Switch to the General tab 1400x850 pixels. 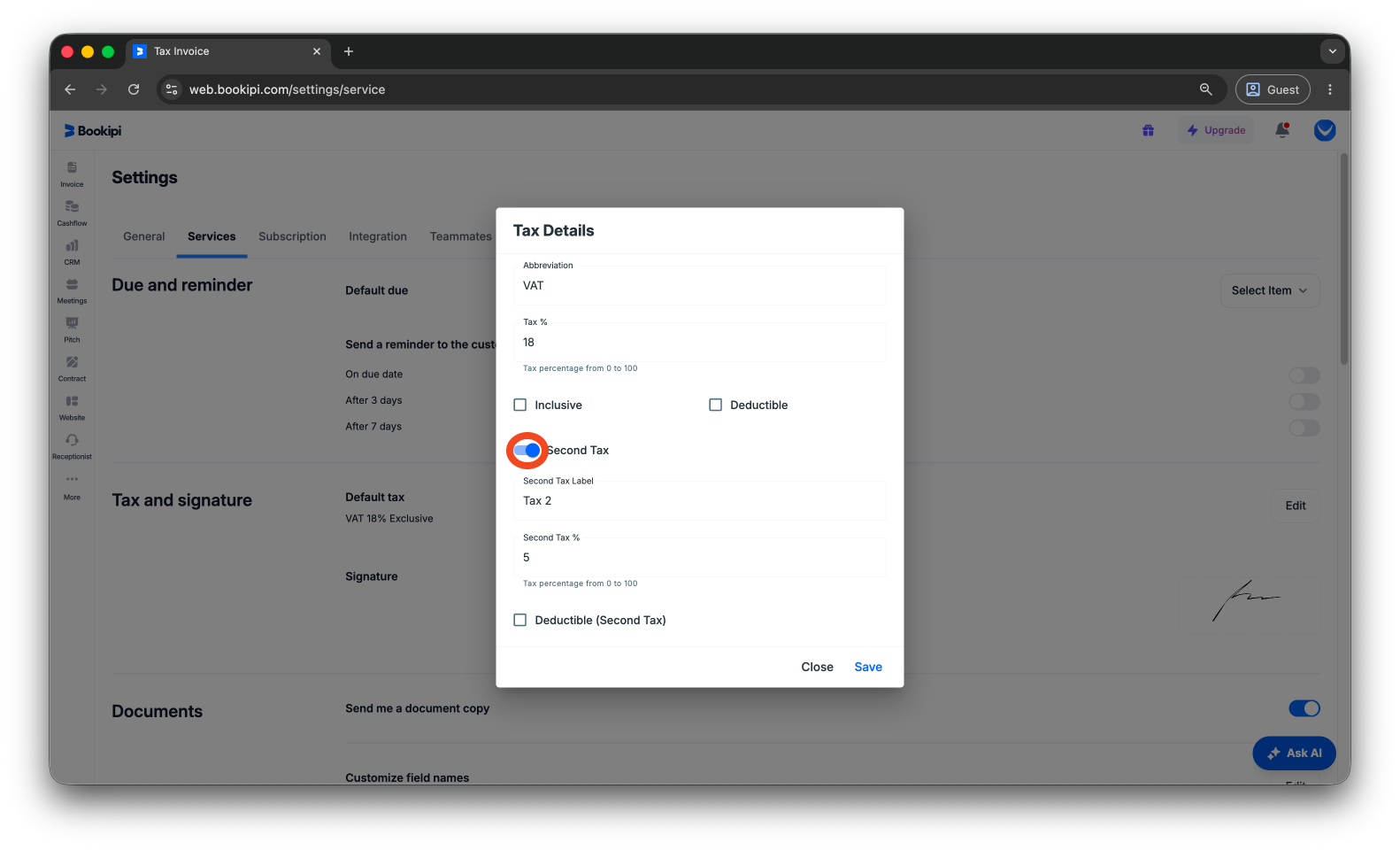[144, 236]
